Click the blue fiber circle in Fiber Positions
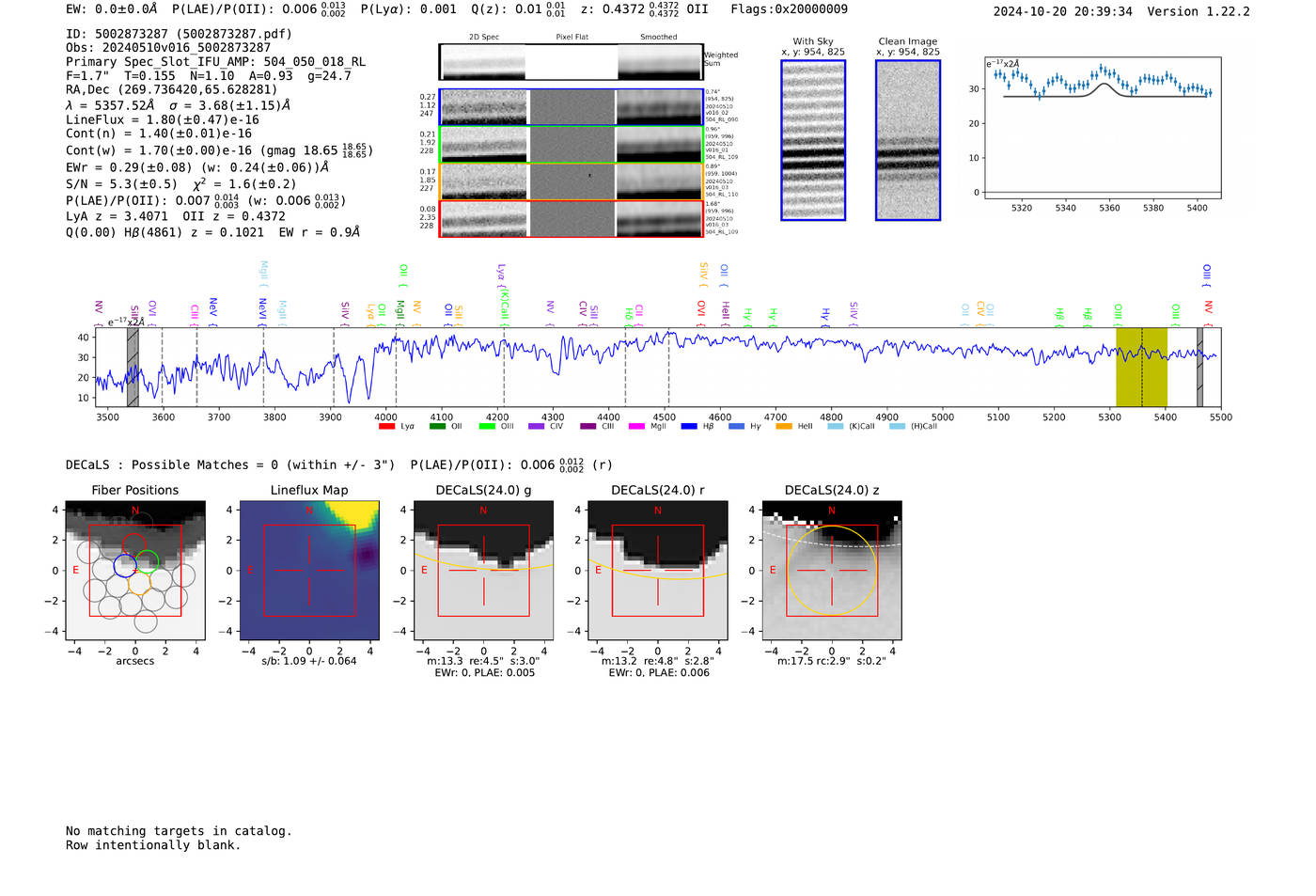This screenshot has height=896, width=1316. click(x=125, y=565)
